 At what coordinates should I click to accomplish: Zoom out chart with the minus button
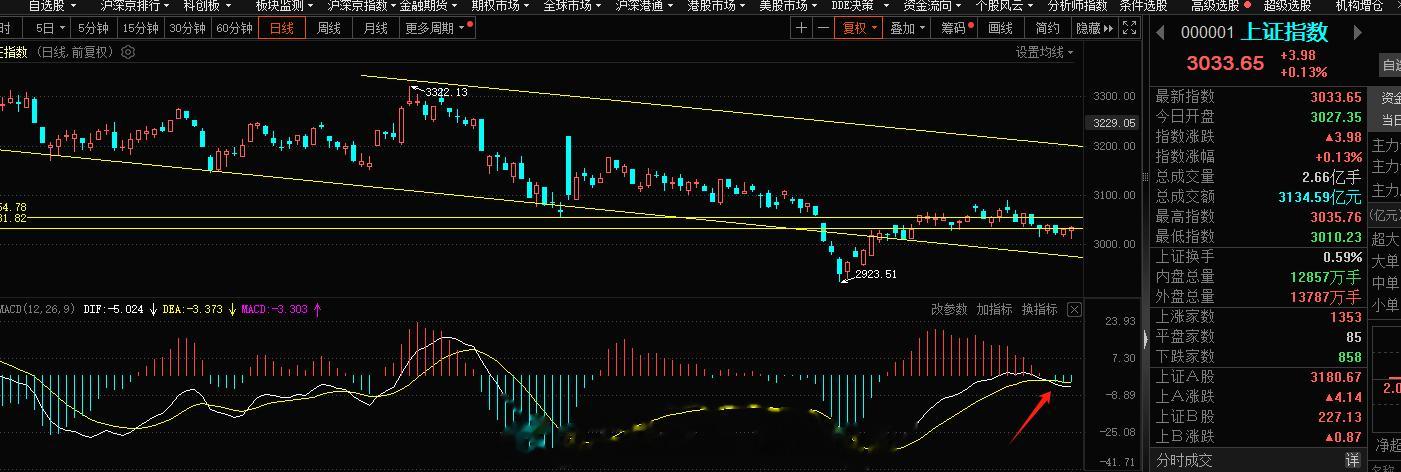click(822, 28)
